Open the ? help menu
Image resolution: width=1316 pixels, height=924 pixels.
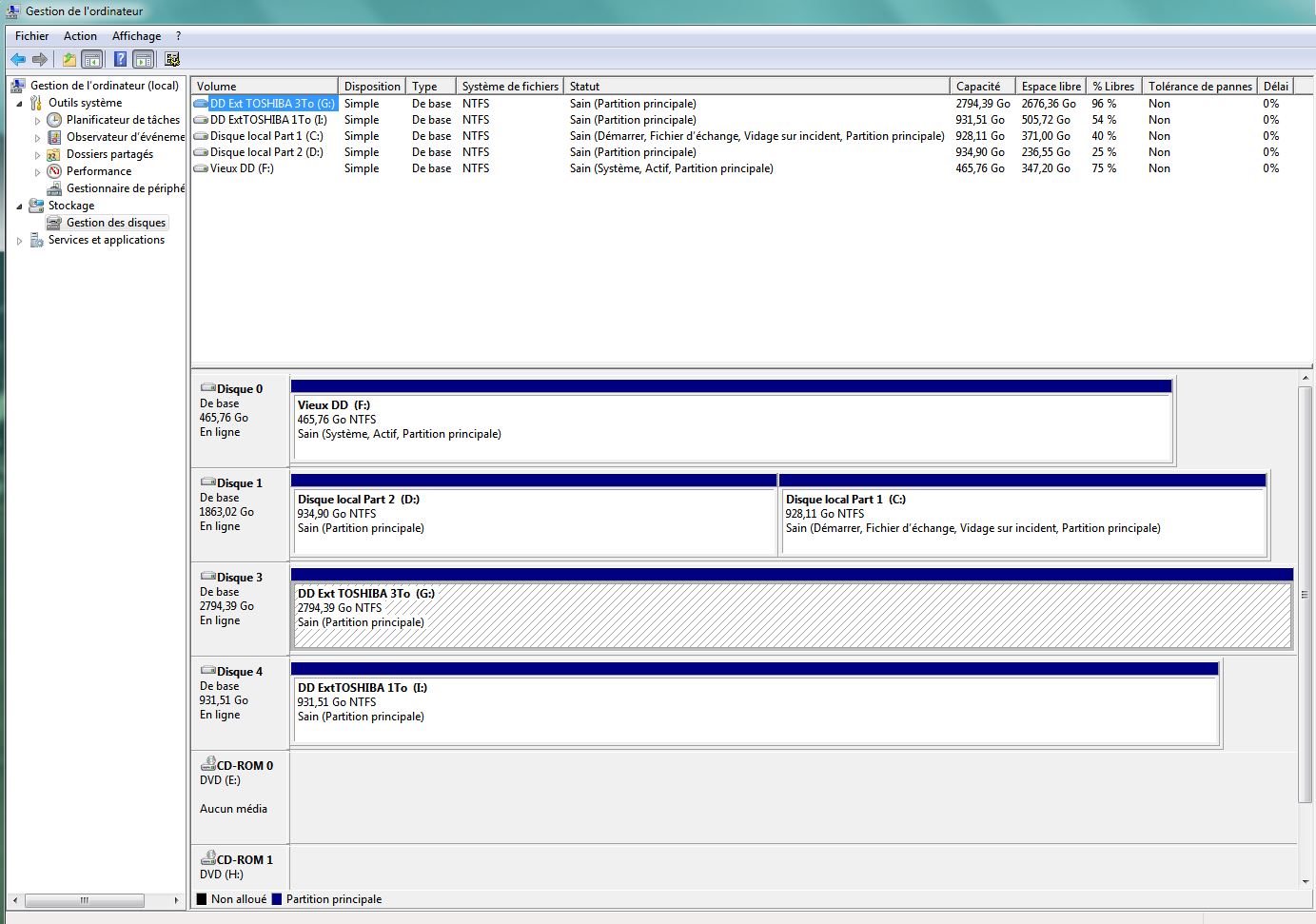[x=178, y=36]
